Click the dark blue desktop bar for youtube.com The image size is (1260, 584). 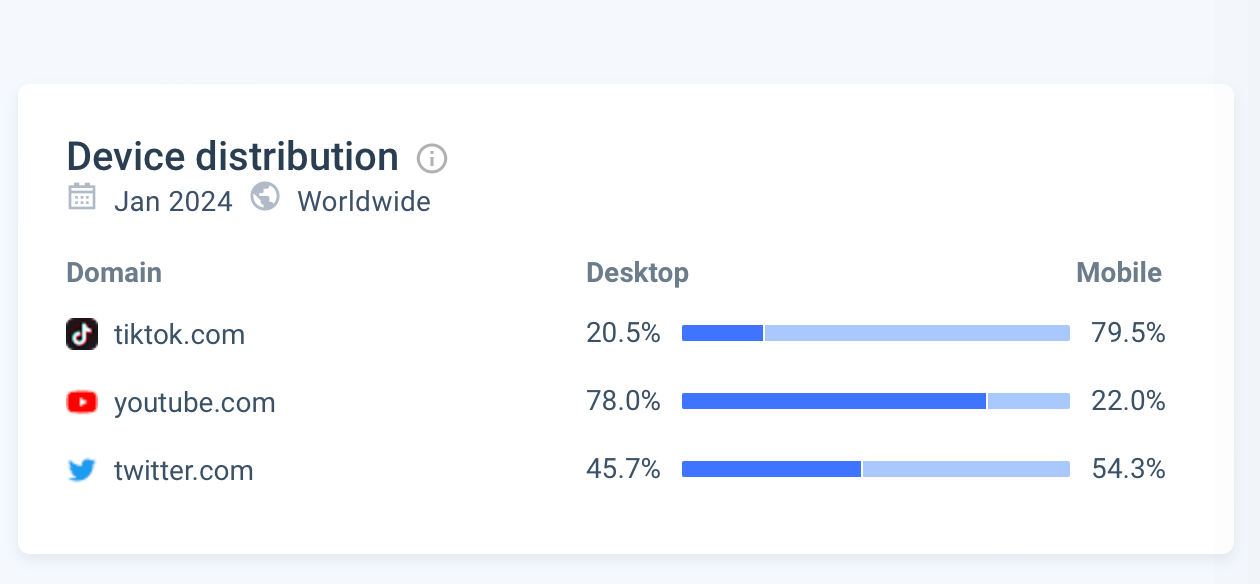pyautogui.click(x=834, y=402)
